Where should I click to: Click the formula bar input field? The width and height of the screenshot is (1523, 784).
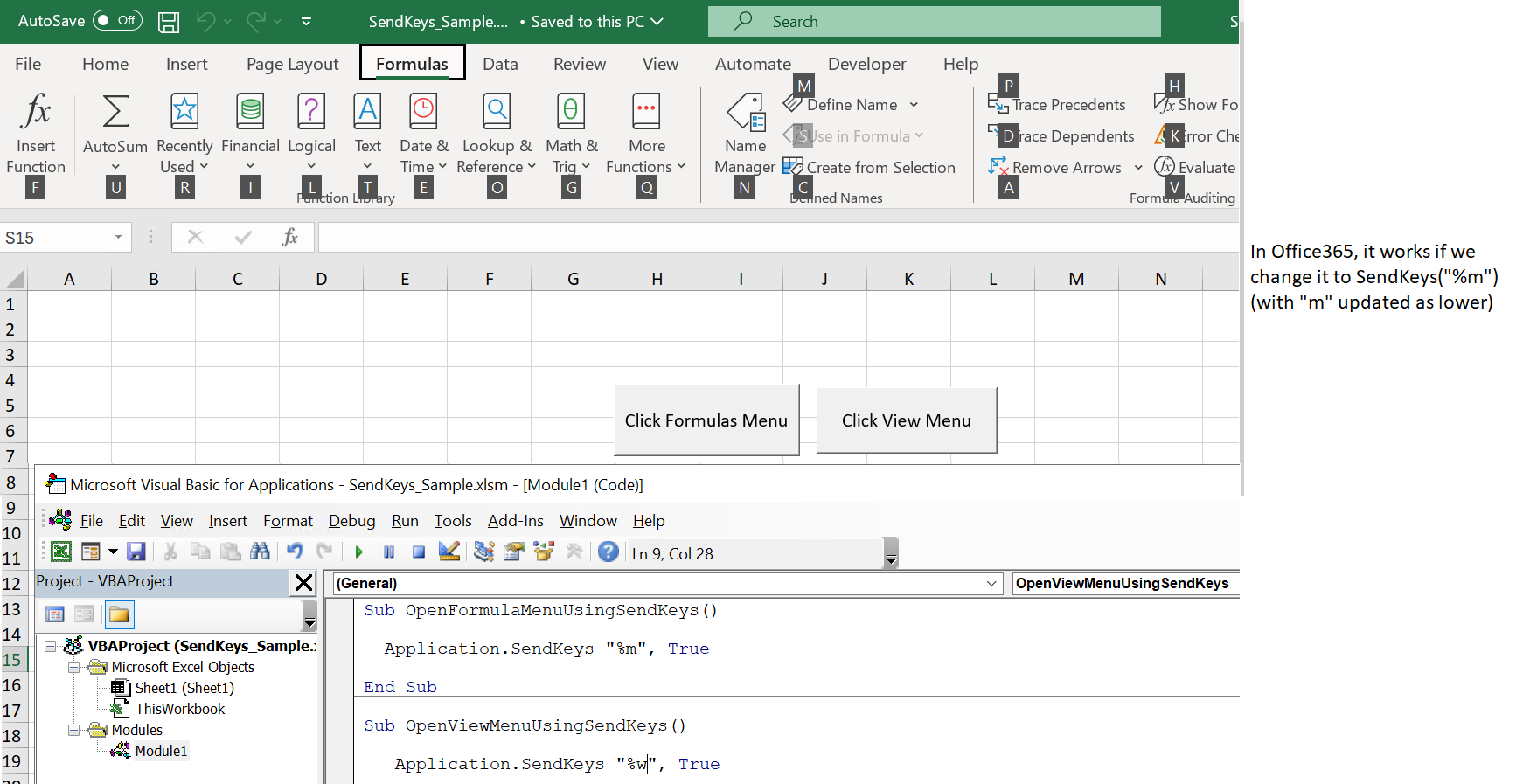pyautogui.click(x=778, y=237)
